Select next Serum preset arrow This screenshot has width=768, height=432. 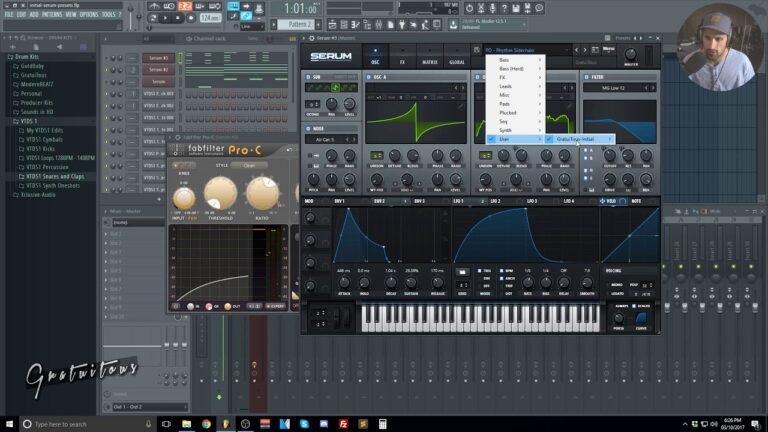pos(585,50)
